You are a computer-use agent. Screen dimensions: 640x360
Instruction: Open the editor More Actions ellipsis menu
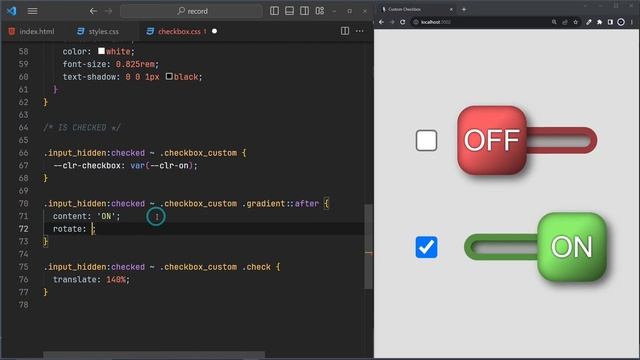click(x=360, y=31)
